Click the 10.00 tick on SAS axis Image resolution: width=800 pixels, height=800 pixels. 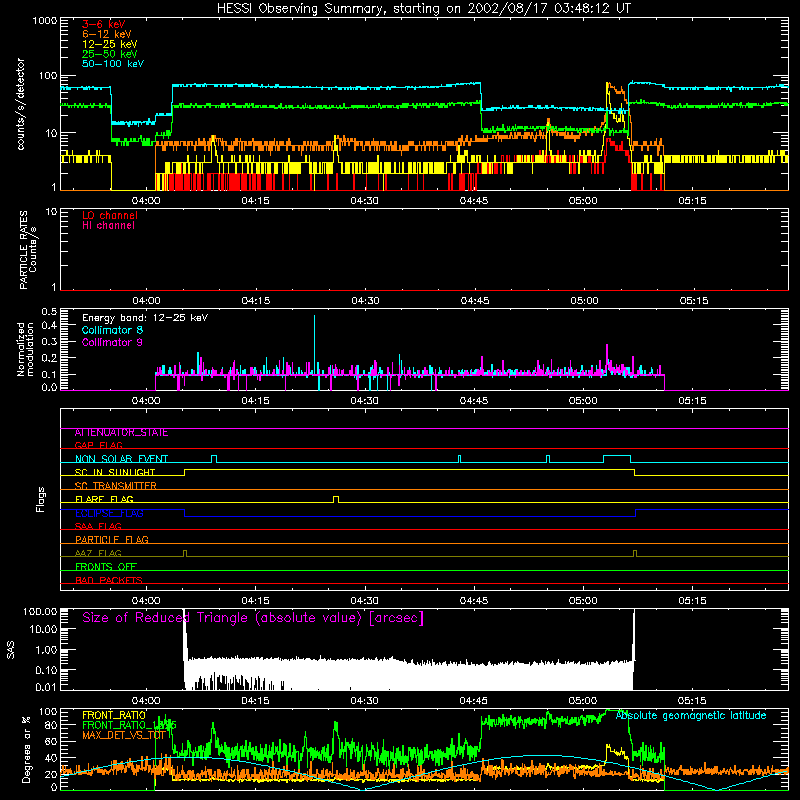click(x=43, y=629)
